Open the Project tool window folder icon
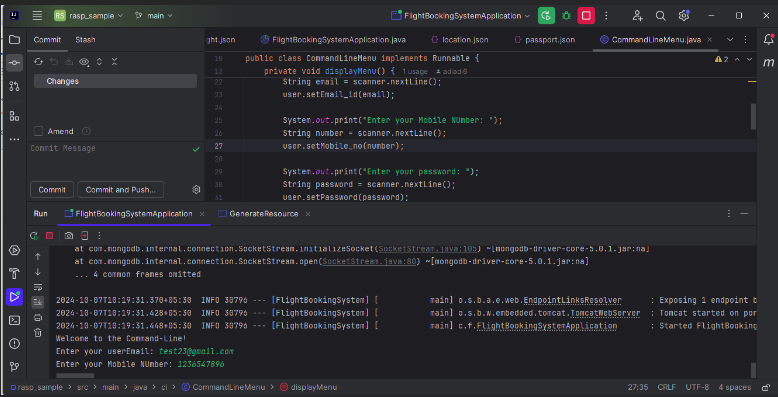This screenshot has height=397, width=778. tap(14, 40)
